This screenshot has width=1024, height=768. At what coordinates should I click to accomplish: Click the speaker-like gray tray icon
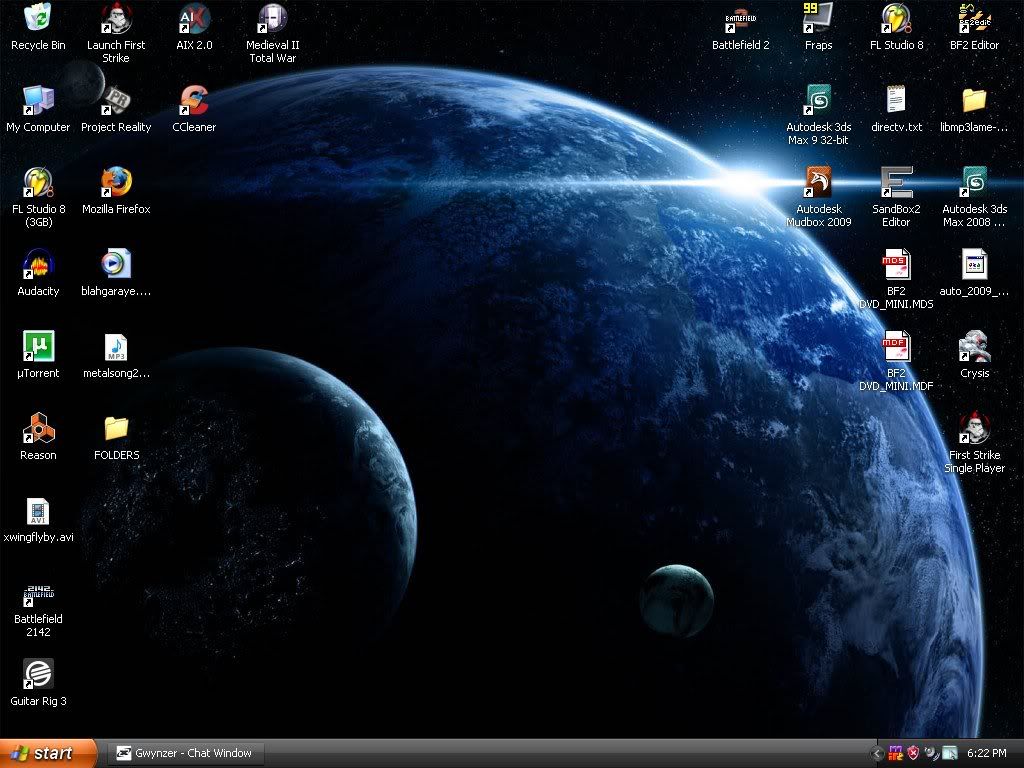pyautogui.click(x=931, y=753)
